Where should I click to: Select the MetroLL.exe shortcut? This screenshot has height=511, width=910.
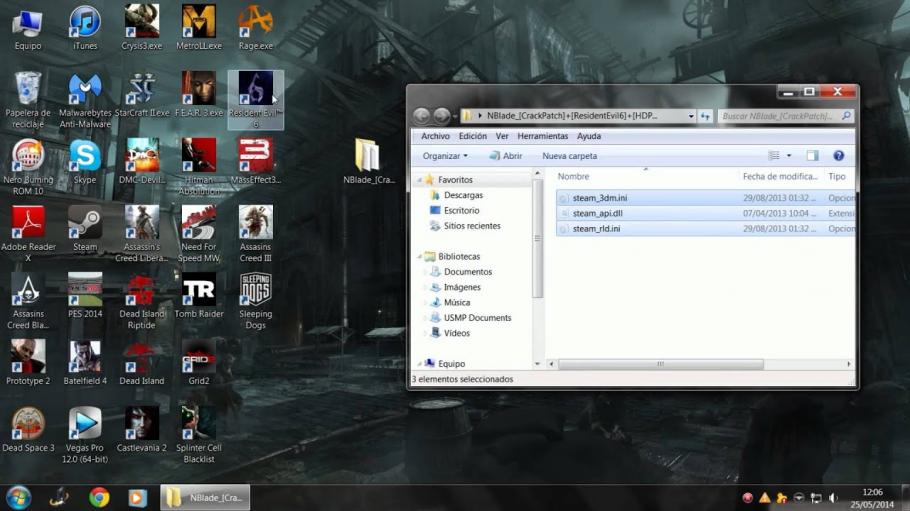pos(198,27)
